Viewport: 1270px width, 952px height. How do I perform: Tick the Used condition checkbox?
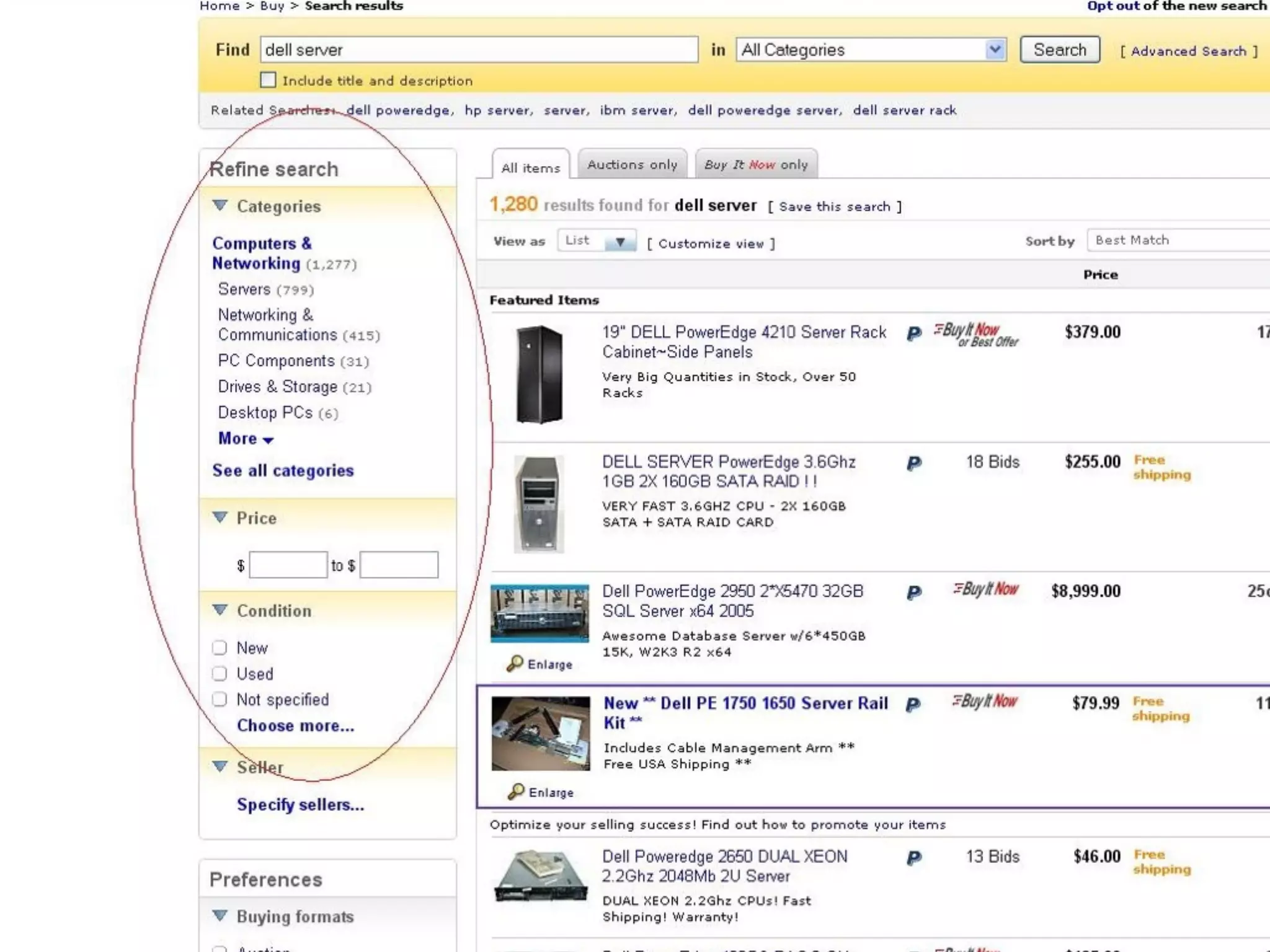click(x=220, y=674)
